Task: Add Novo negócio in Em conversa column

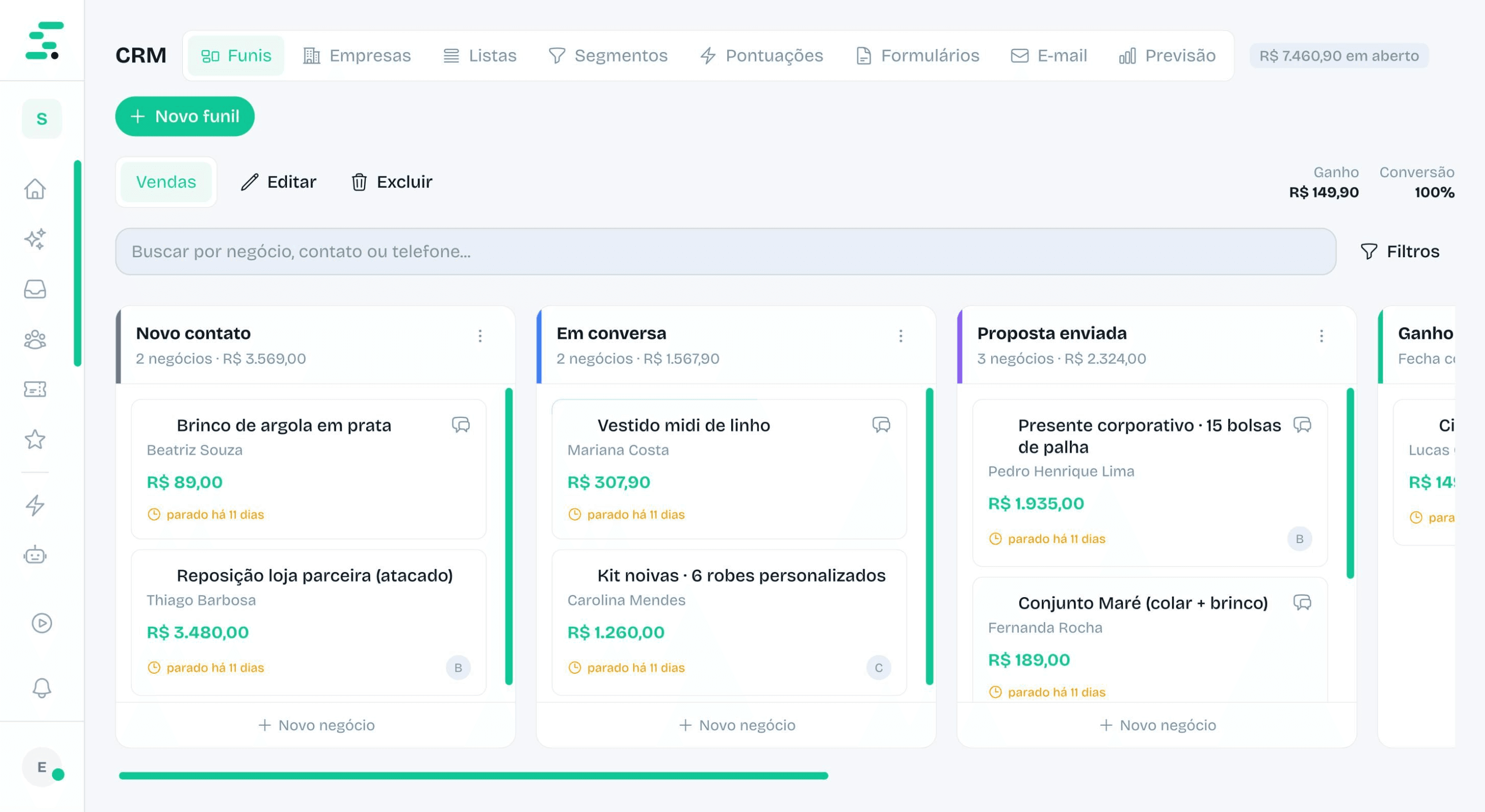Action: point(737,725)
